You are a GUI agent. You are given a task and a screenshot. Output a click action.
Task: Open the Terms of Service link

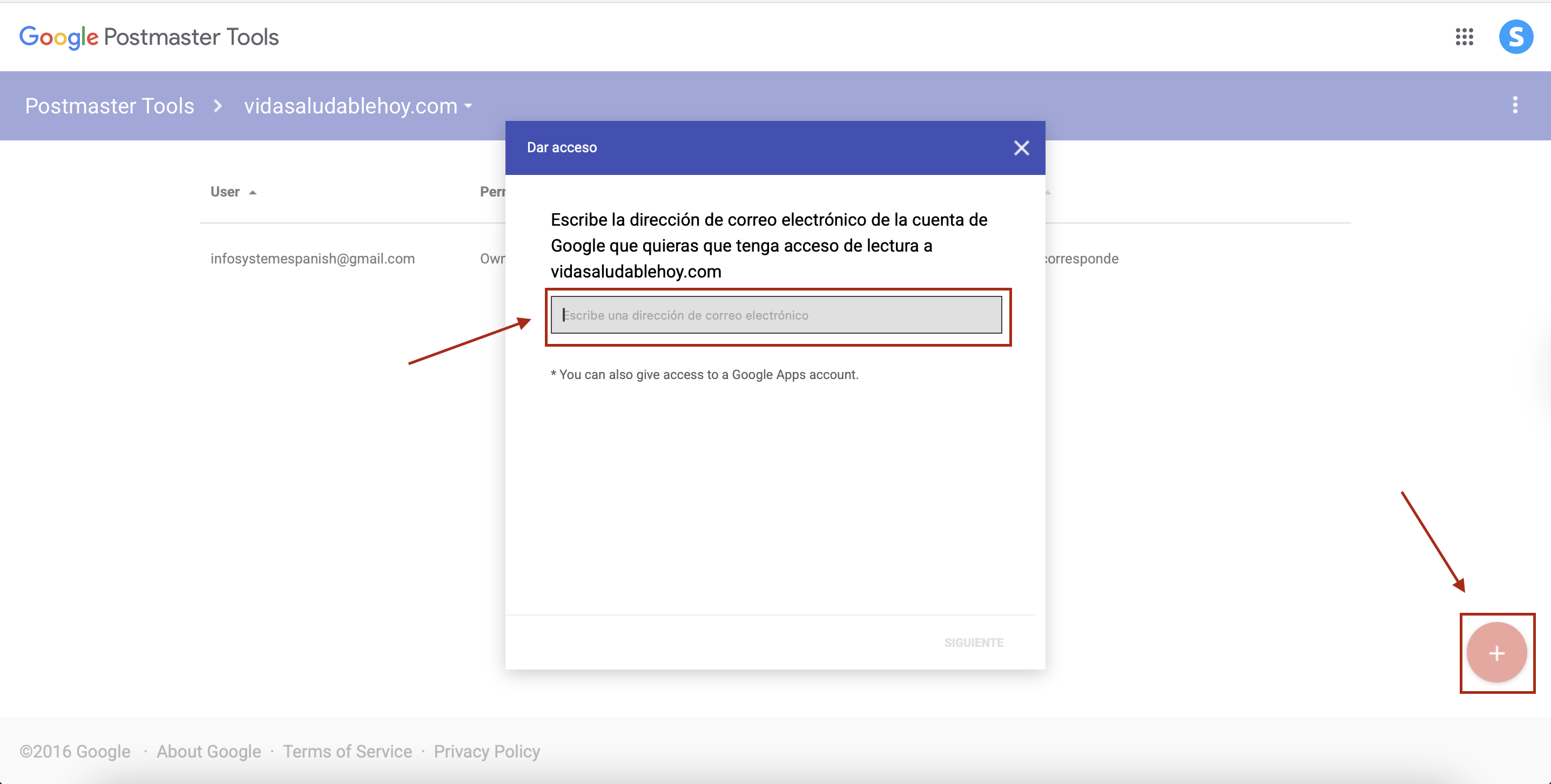click(347, 752)
